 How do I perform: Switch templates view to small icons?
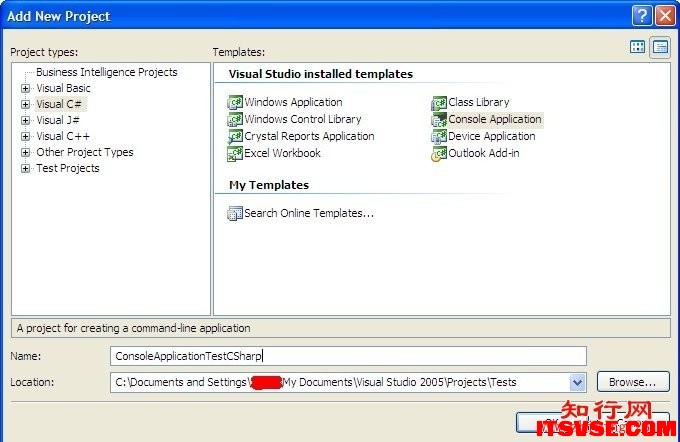click(660, 47)
